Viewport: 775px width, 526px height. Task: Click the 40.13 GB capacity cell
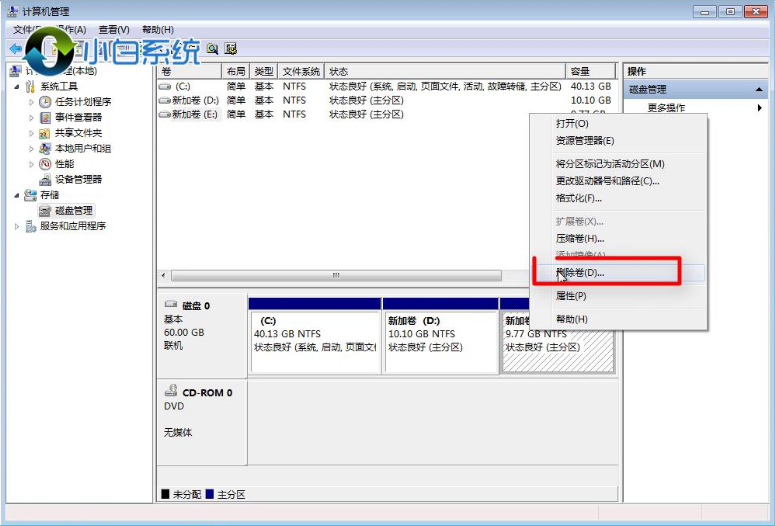(591, 87)
